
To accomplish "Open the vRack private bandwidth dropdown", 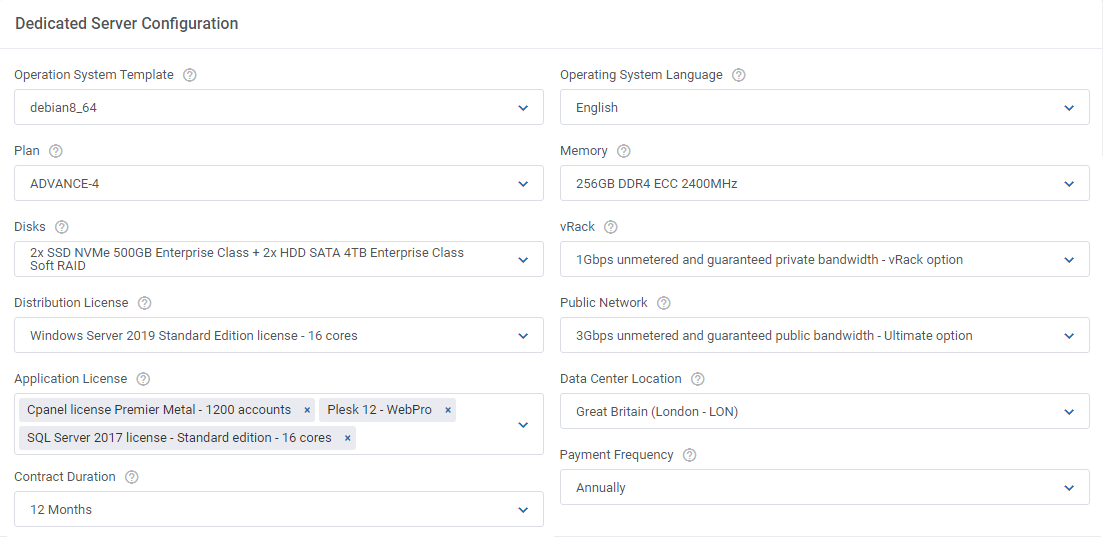I will [x=824, y=260].
